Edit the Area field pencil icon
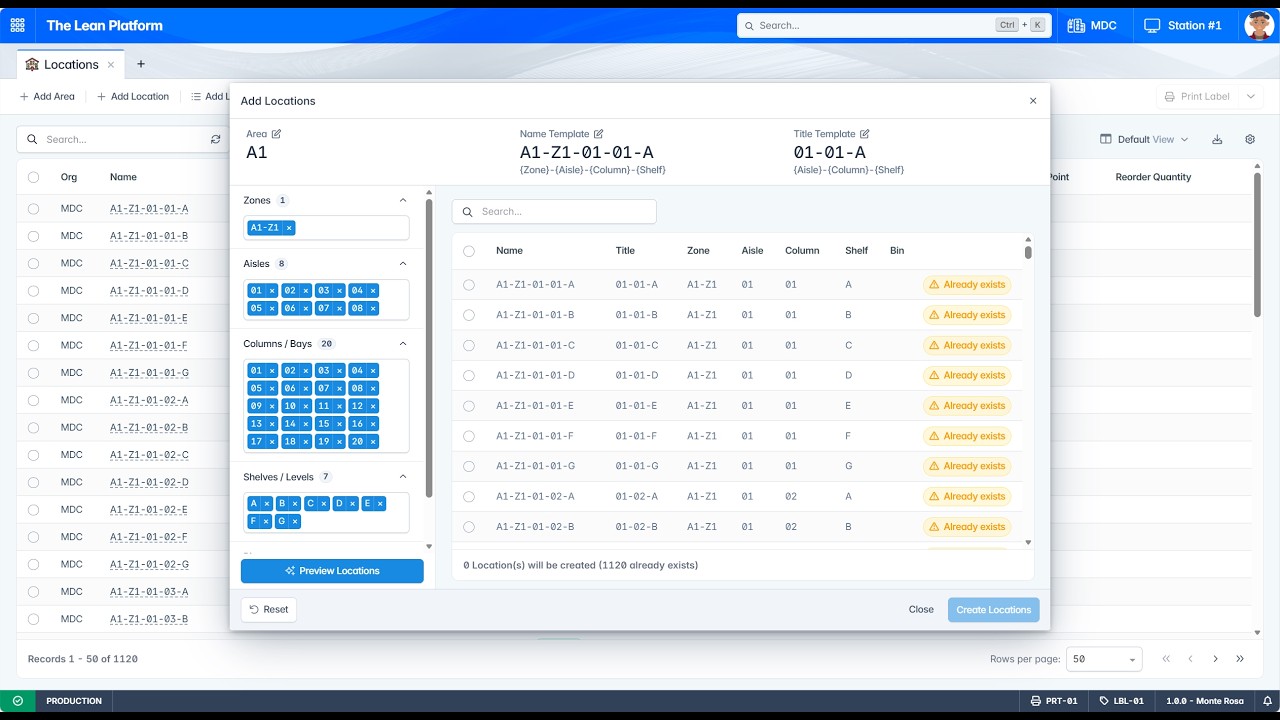The image size is (1280, 720). point(277,134)
